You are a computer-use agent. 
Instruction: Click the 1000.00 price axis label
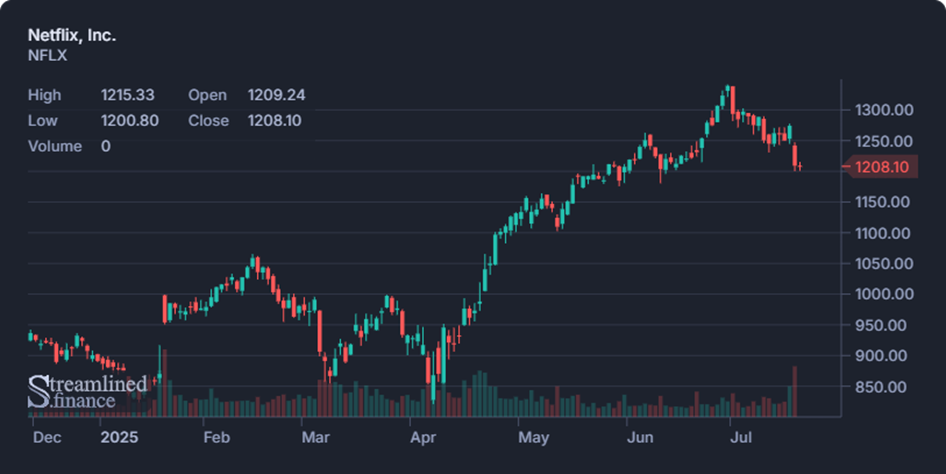click(x=884, y=294)
